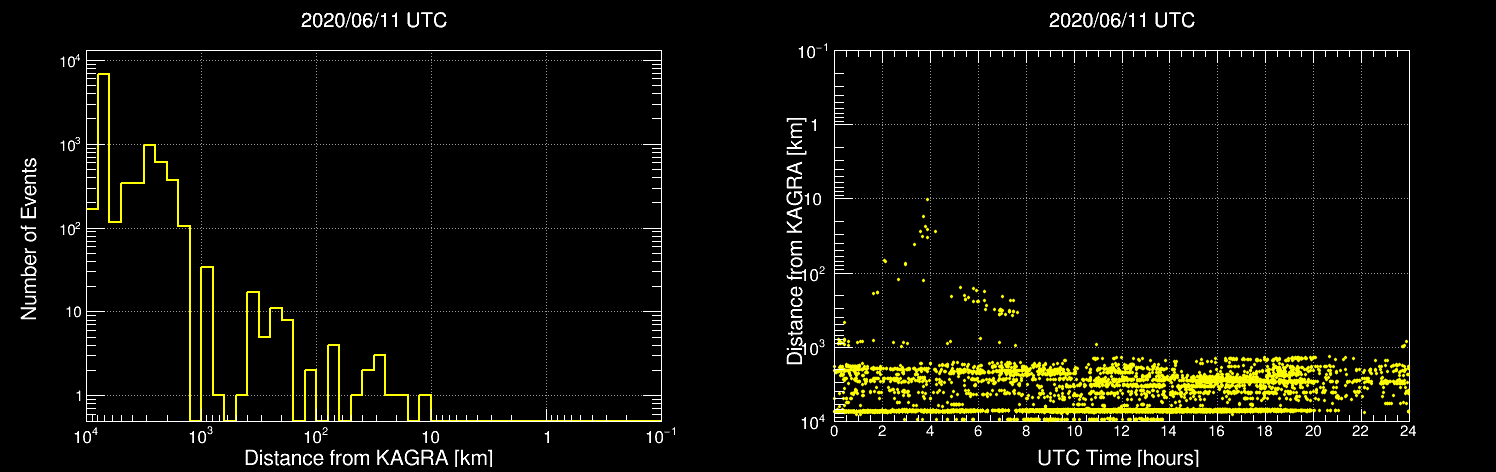This screenshot has height=472, width=1496.
Task: Click the left histogram's 2020/06/11 UTC title
Action: tap(374, 21)
